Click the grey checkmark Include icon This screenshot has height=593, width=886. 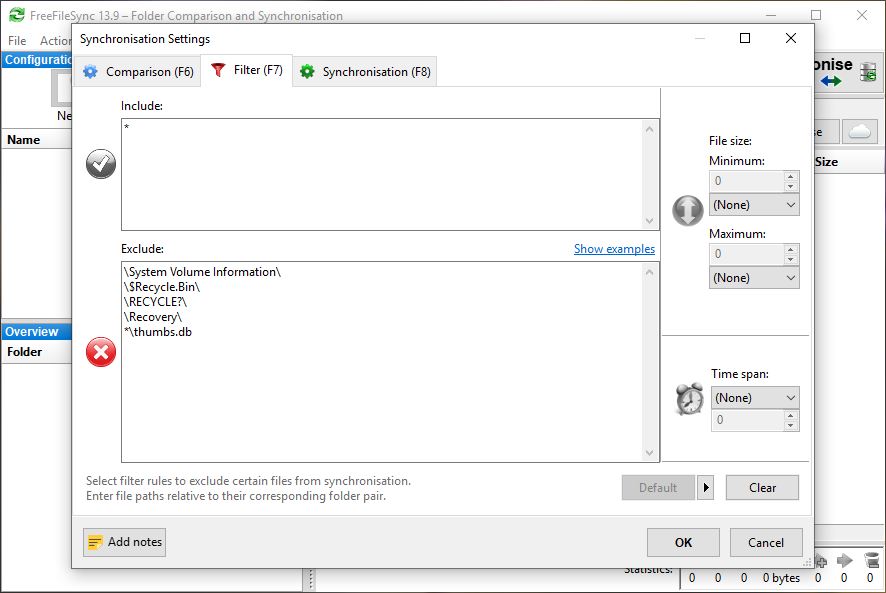(101, 164)
